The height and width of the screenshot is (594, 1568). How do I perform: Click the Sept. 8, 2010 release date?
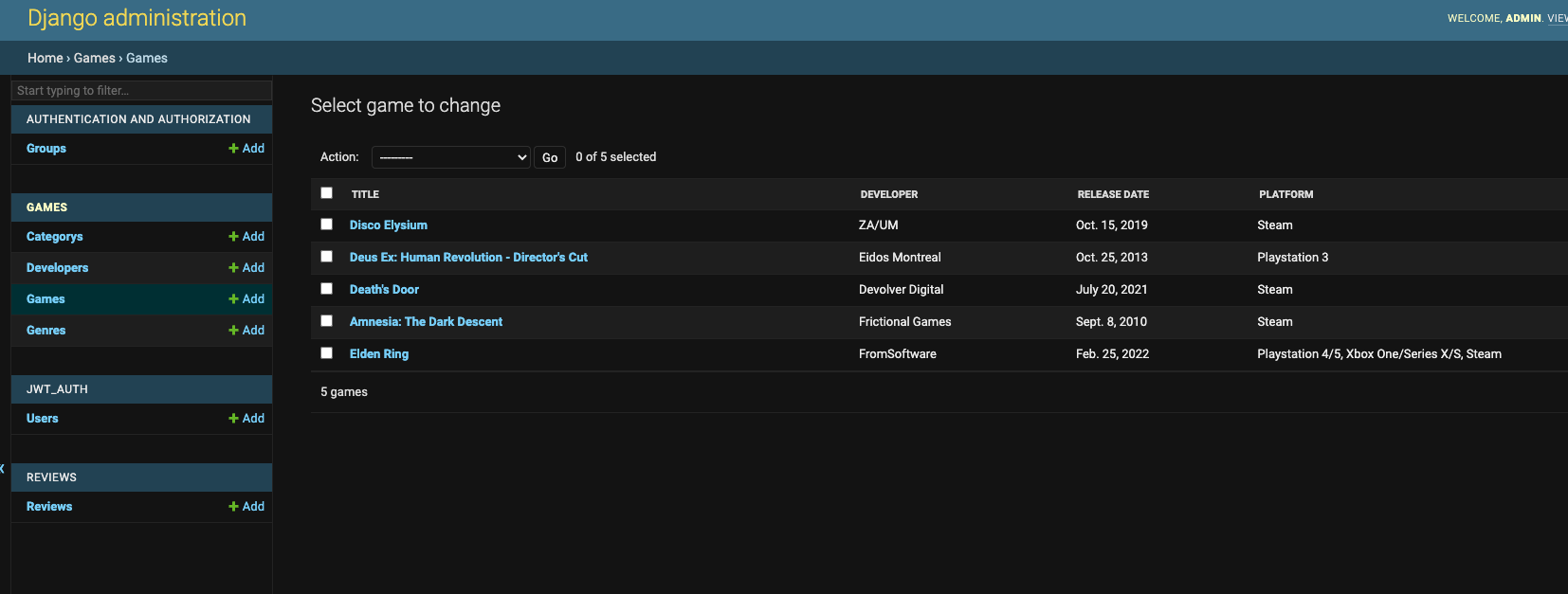[1111, 322]
